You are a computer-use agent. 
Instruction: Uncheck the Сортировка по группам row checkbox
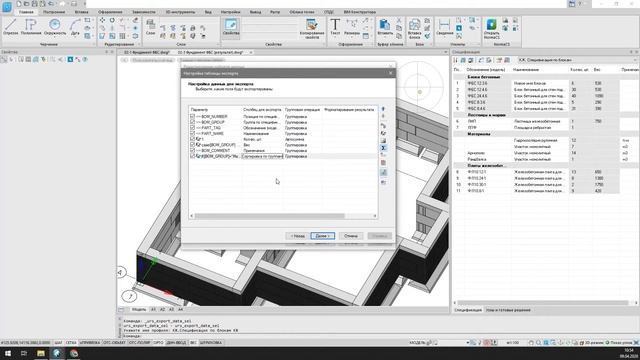(x=192, y=156)
